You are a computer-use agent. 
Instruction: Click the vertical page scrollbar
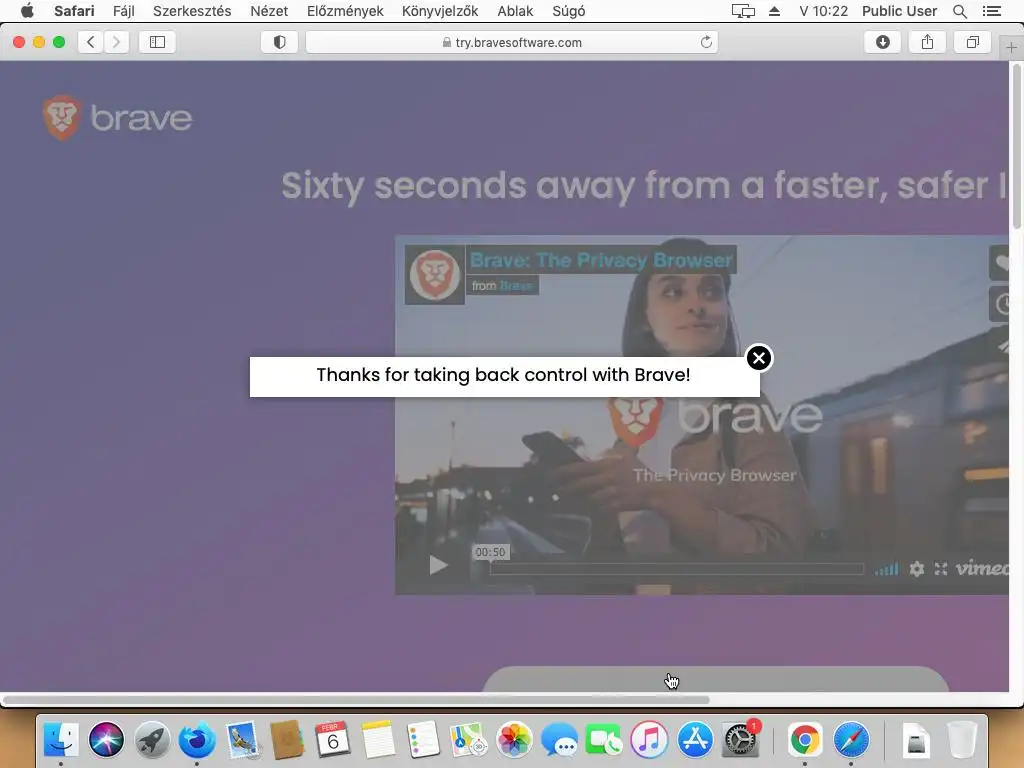click(x=1017, y=146)
